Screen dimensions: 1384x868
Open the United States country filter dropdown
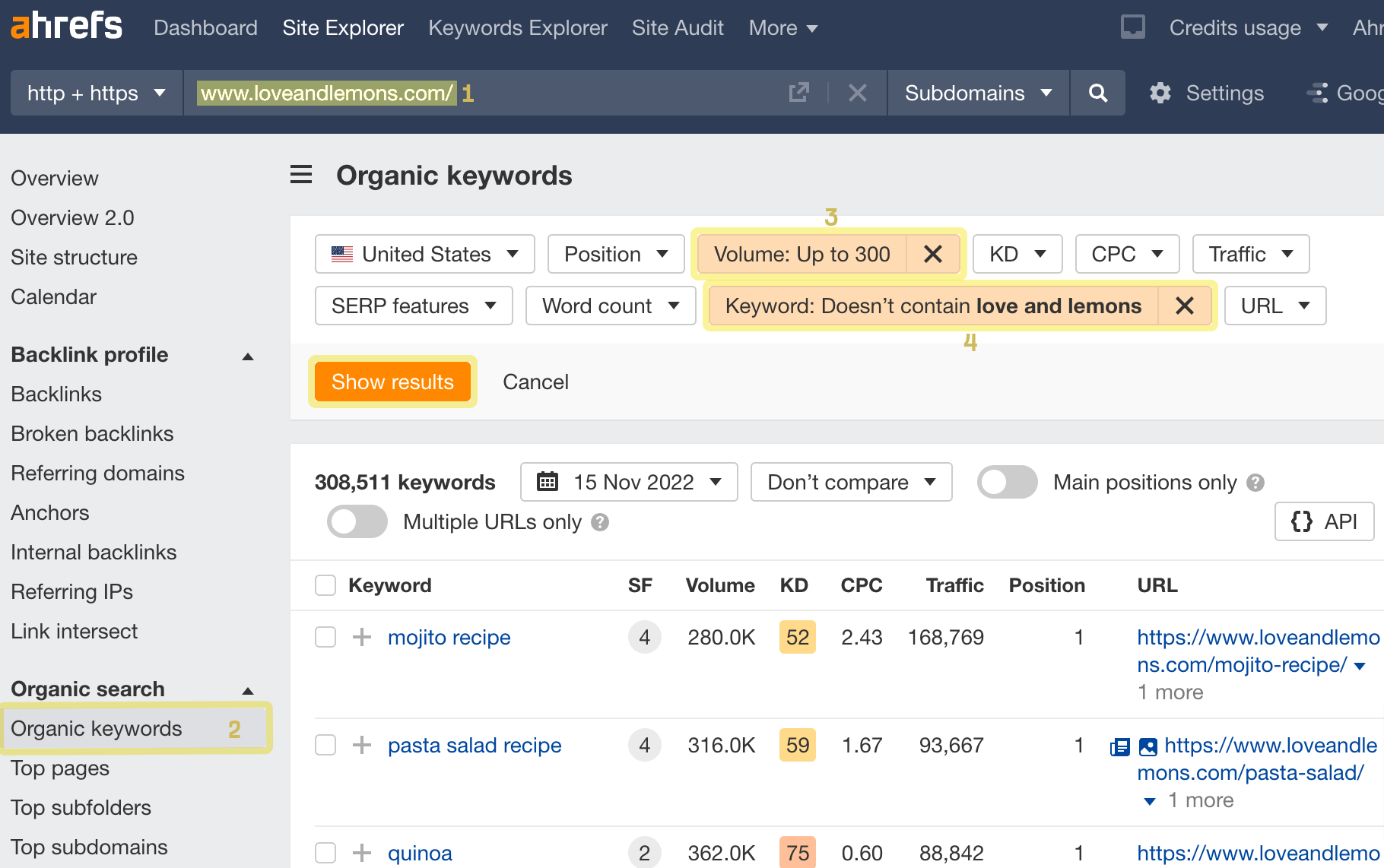(x=424, y=254)
